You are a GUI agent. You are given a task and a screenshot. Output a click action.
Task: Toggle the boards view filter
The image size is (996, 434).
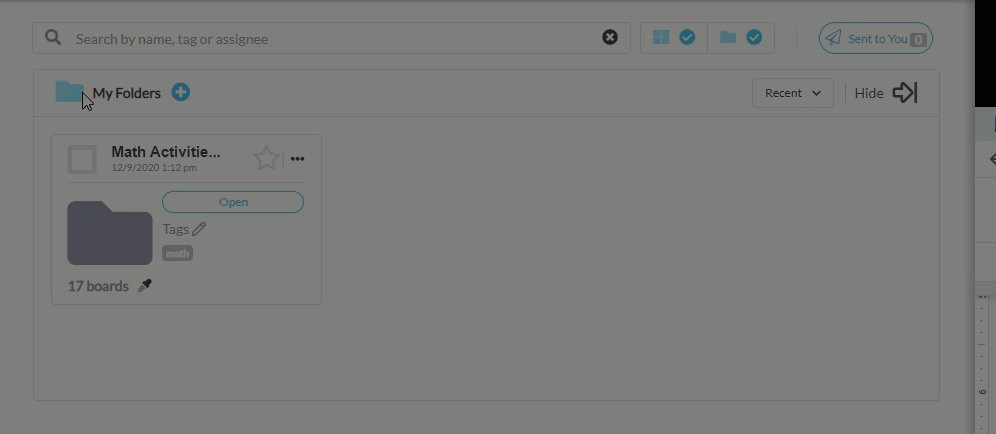pyautogui.click(x=673, y=37)
